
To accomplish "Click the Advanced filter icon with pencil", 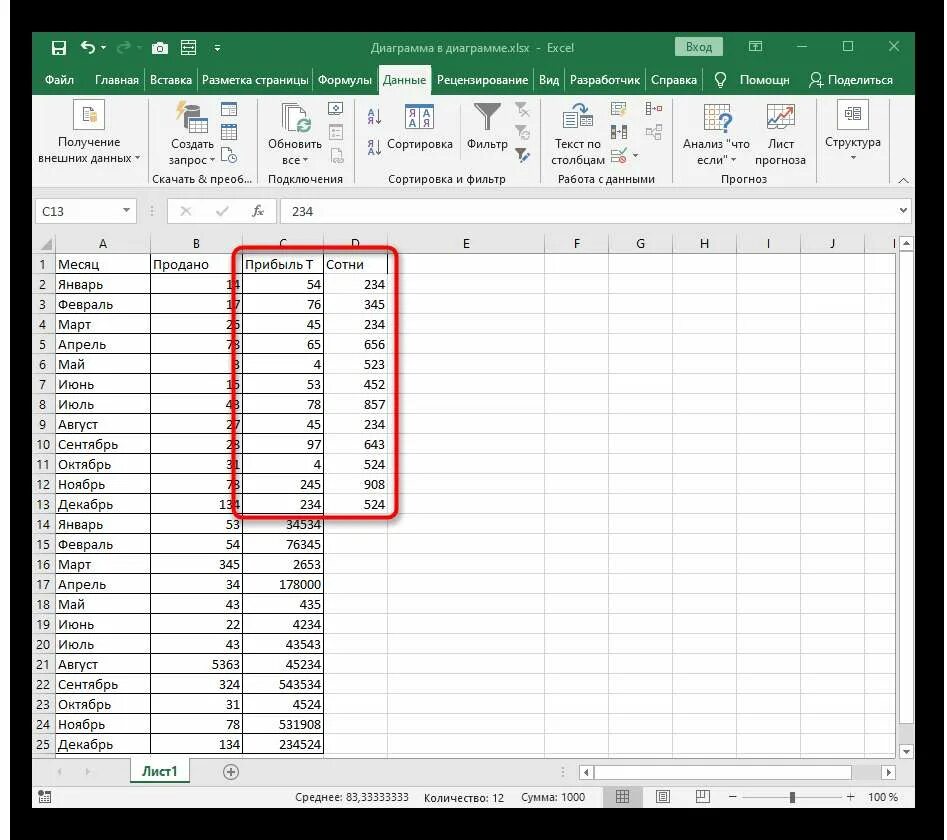I will 522,155.
